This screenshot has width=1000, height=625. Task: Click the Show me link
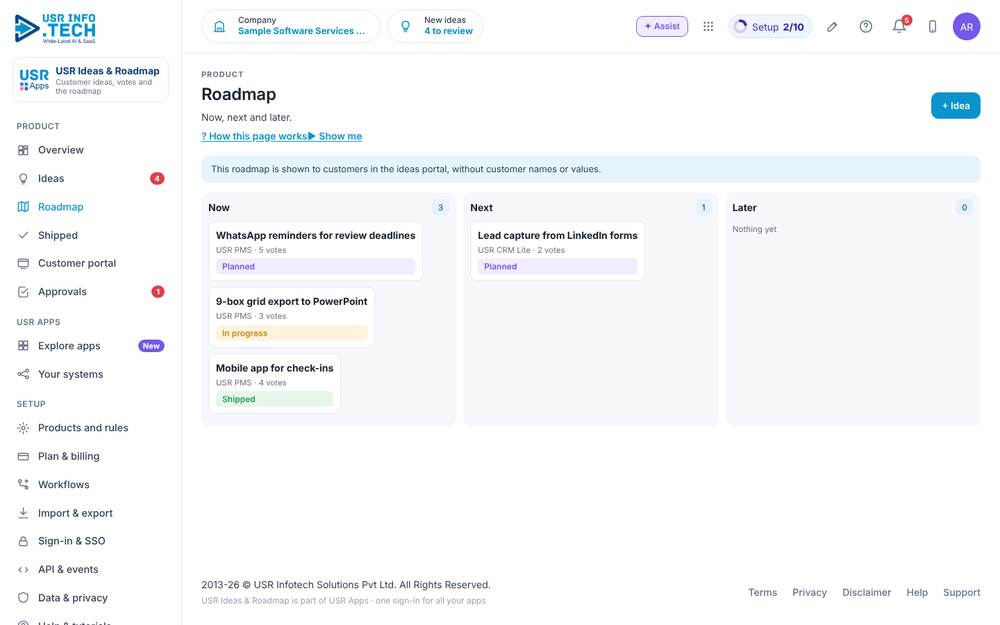click(335, 136)
